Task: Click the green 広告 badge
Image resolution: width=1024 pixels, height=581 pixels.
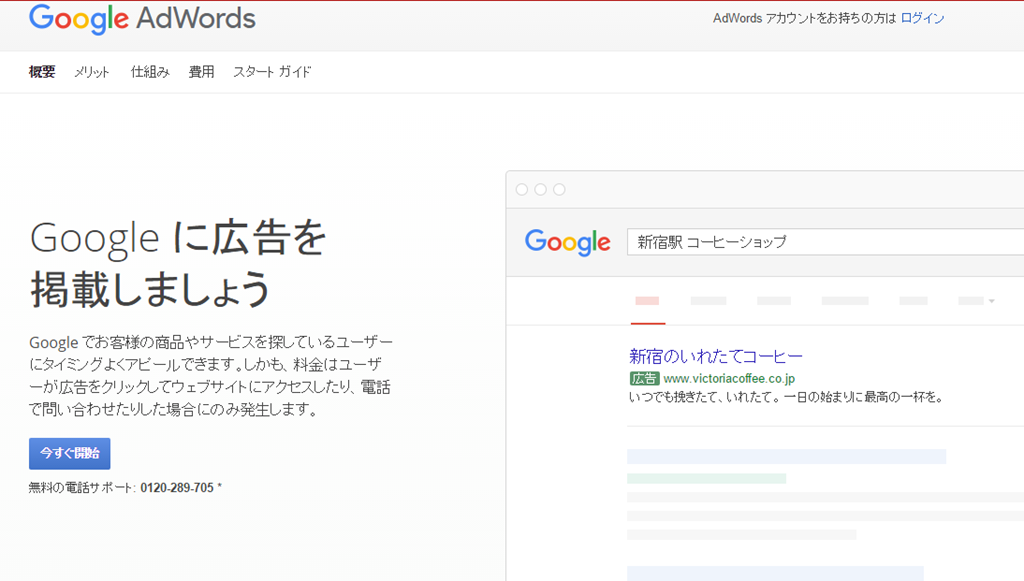Action: (644, 379)
